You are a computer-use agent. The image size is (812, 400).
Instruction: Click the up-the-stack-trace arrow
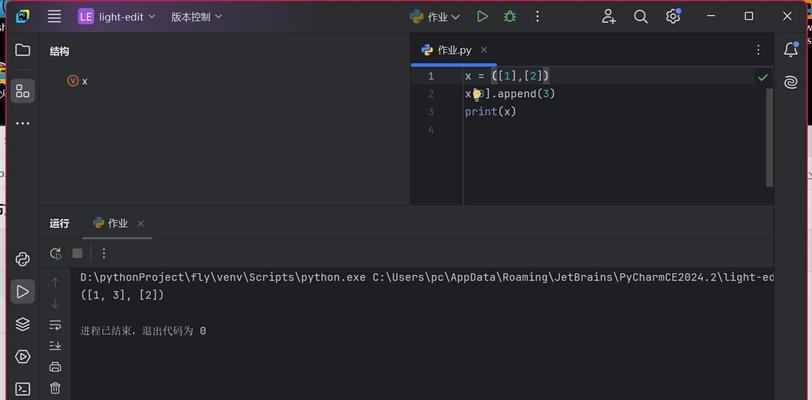tap(55, 282)
